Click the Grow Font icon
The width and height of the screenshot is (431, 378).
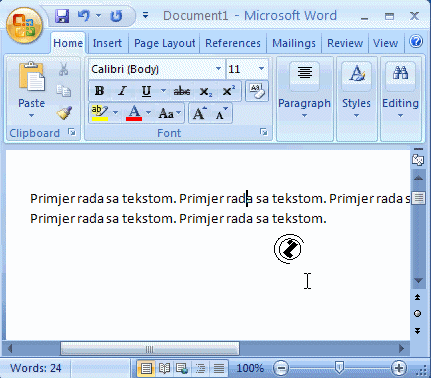coord(200,113)
